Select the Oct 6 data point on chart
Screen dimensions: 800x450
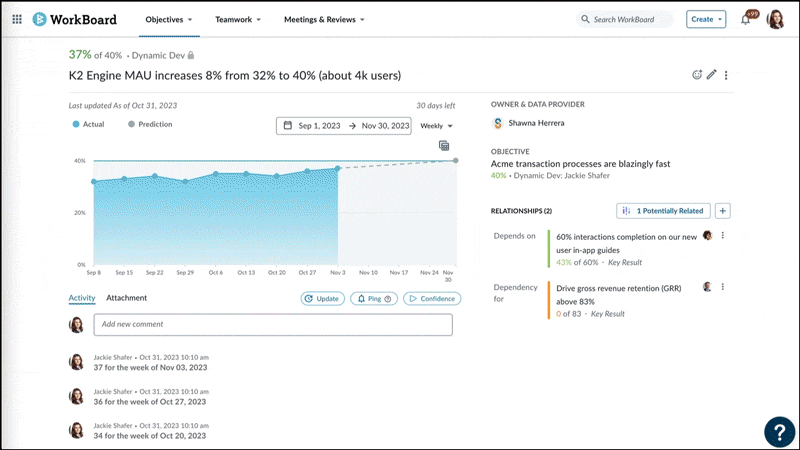click(216, 174)
